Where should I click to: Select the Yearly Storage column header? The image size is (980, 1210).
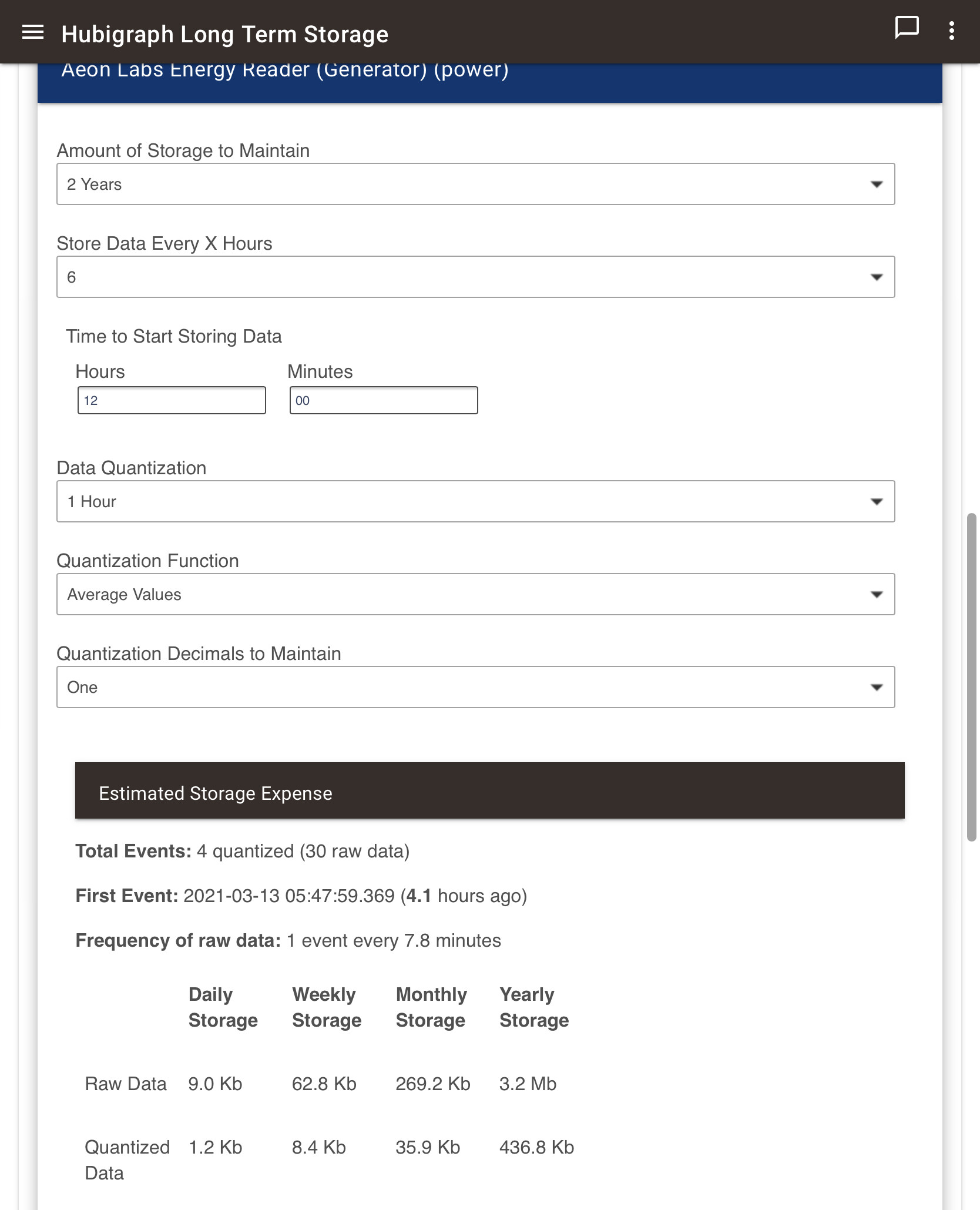(533, 1007)
